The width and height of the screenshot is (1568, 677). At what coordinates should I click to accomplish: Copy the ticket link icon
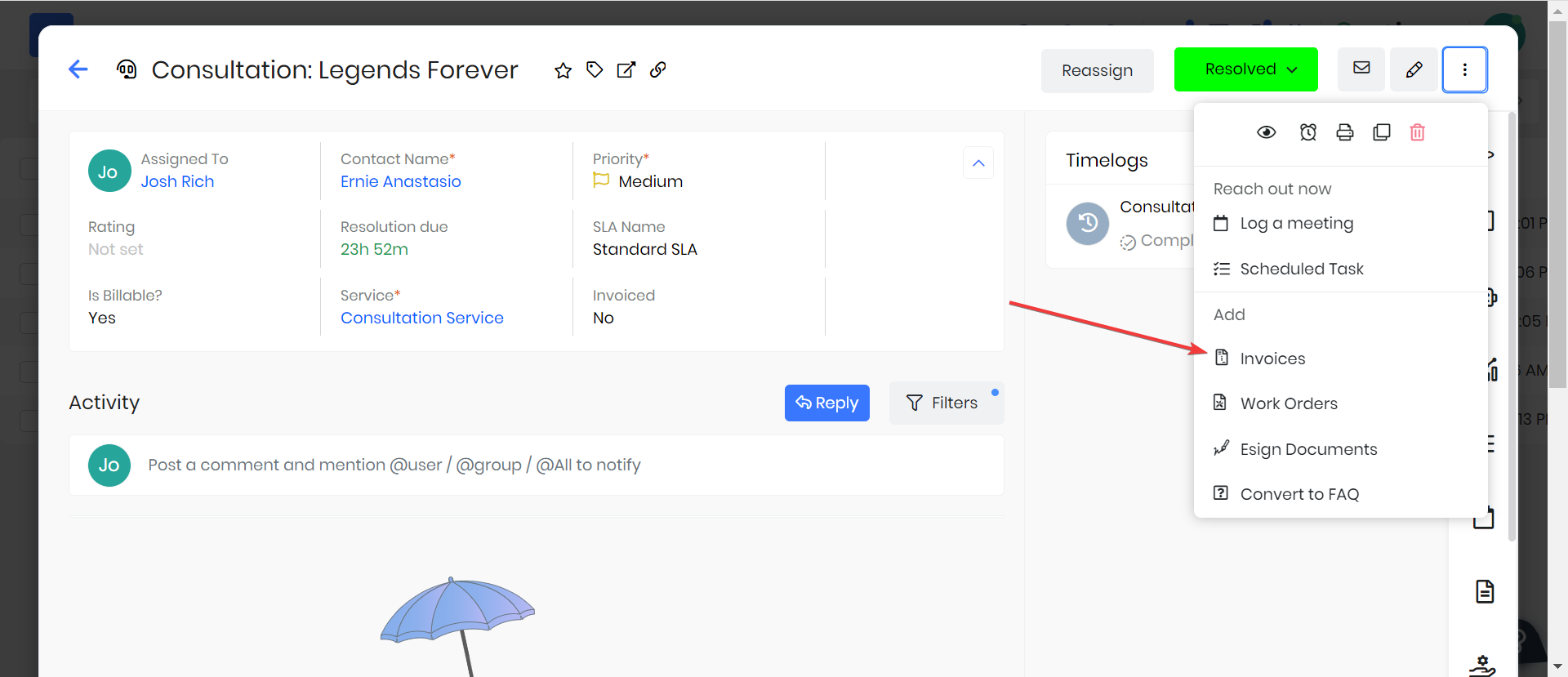coord(658,70)
